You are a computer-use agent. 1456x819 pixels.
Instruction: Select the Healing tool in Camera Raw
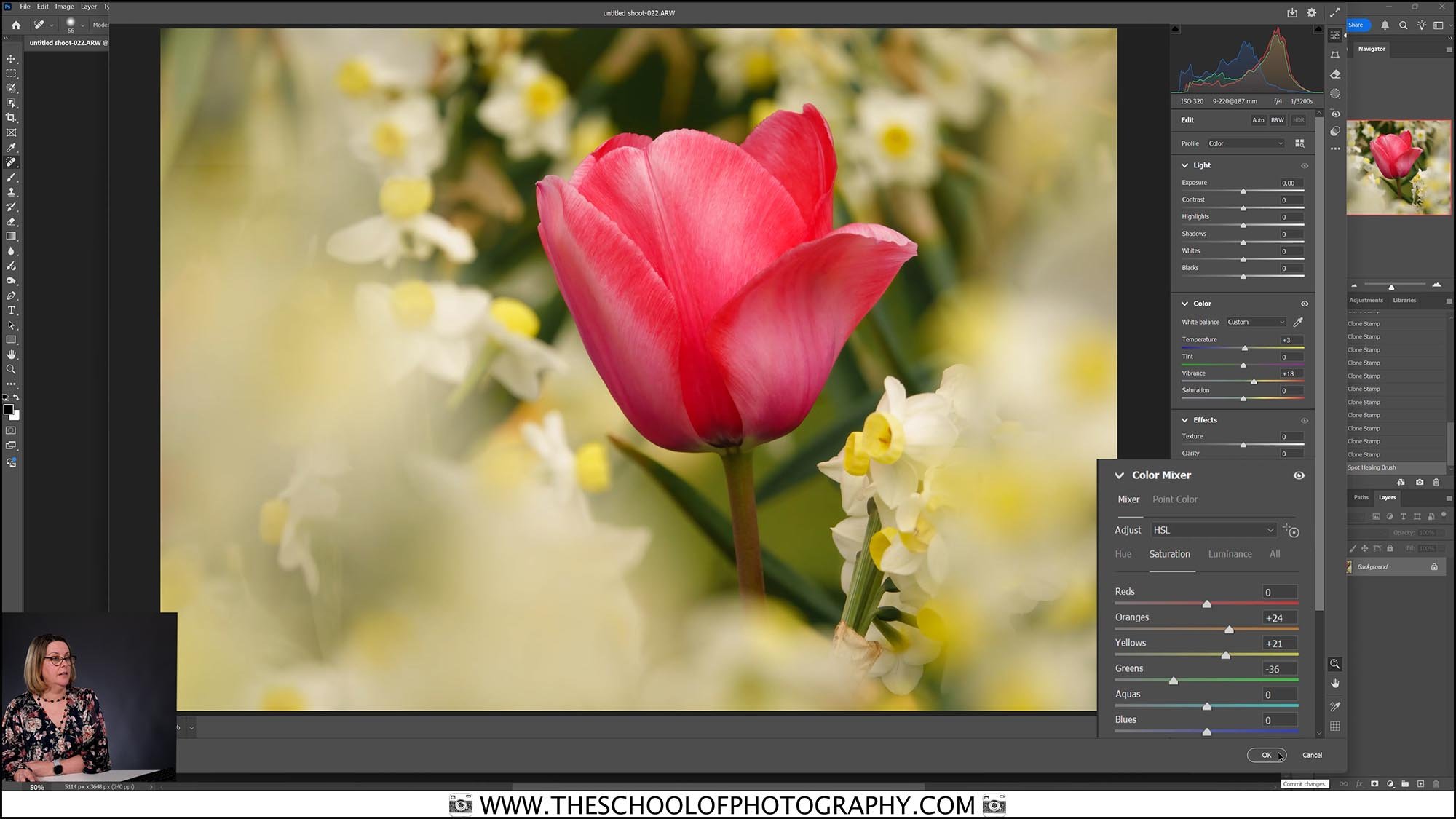1335,74
